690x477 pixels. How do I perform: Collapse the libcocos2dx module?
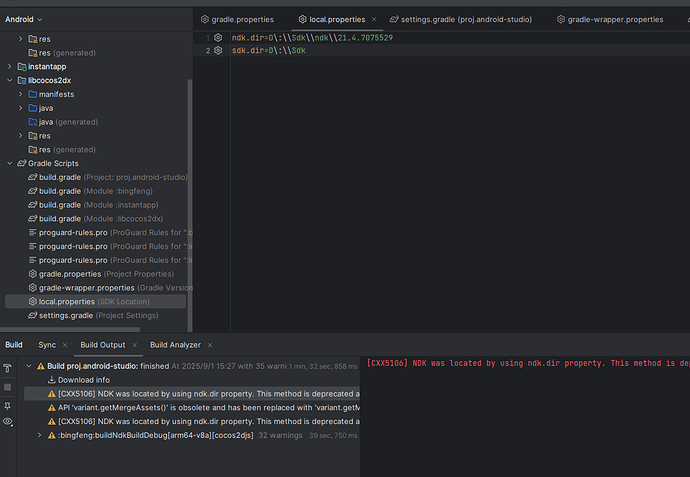tap(10, 80)
